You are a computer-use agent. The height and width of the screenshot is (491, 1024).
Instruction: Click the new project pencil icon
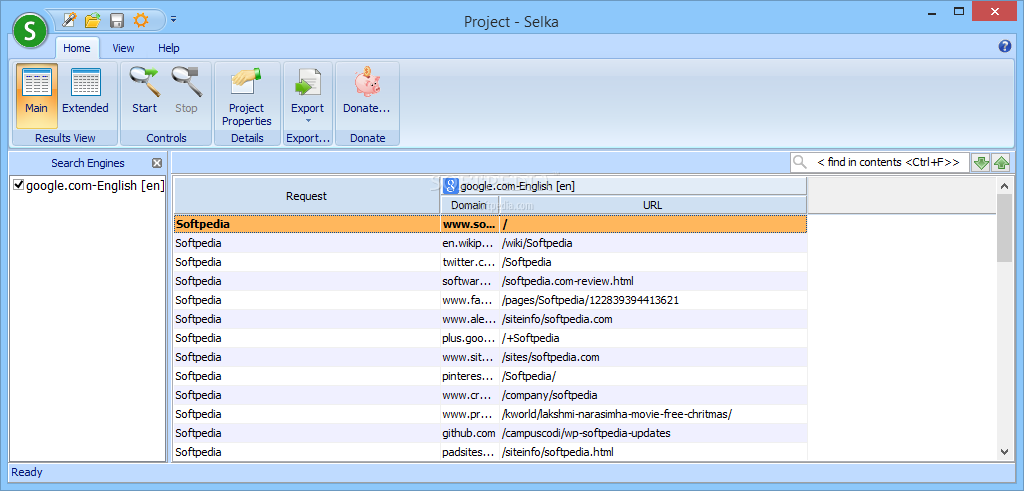pos(69,20)
